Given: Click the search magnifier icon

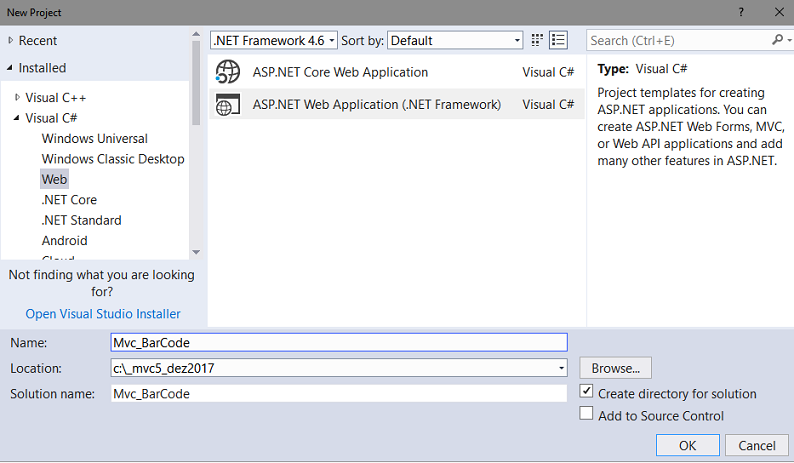Looking at the screenshot, I should click(777, 40).
